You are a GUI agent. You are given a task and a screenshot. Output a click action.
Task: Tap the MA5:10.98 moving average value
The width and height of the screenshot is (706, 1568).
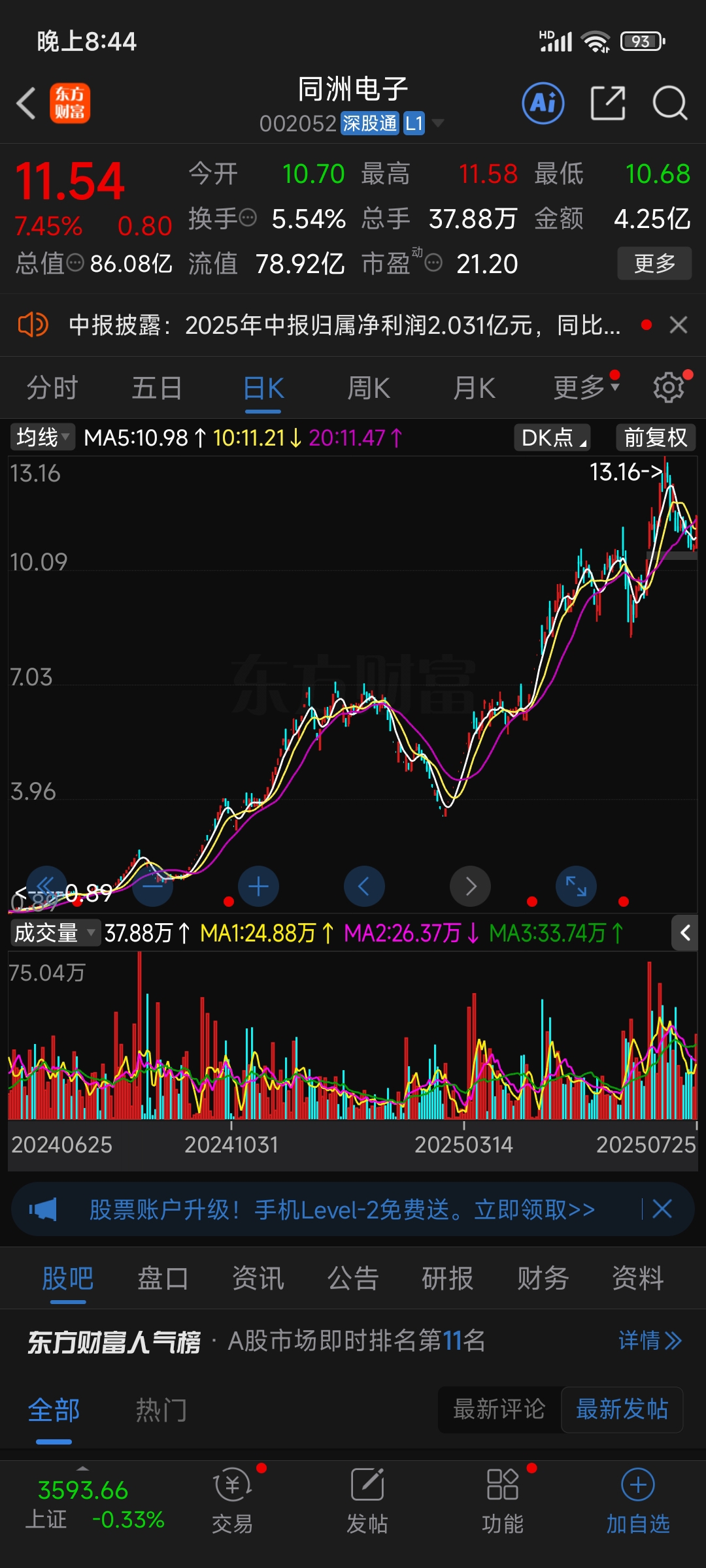pos(145,437)
